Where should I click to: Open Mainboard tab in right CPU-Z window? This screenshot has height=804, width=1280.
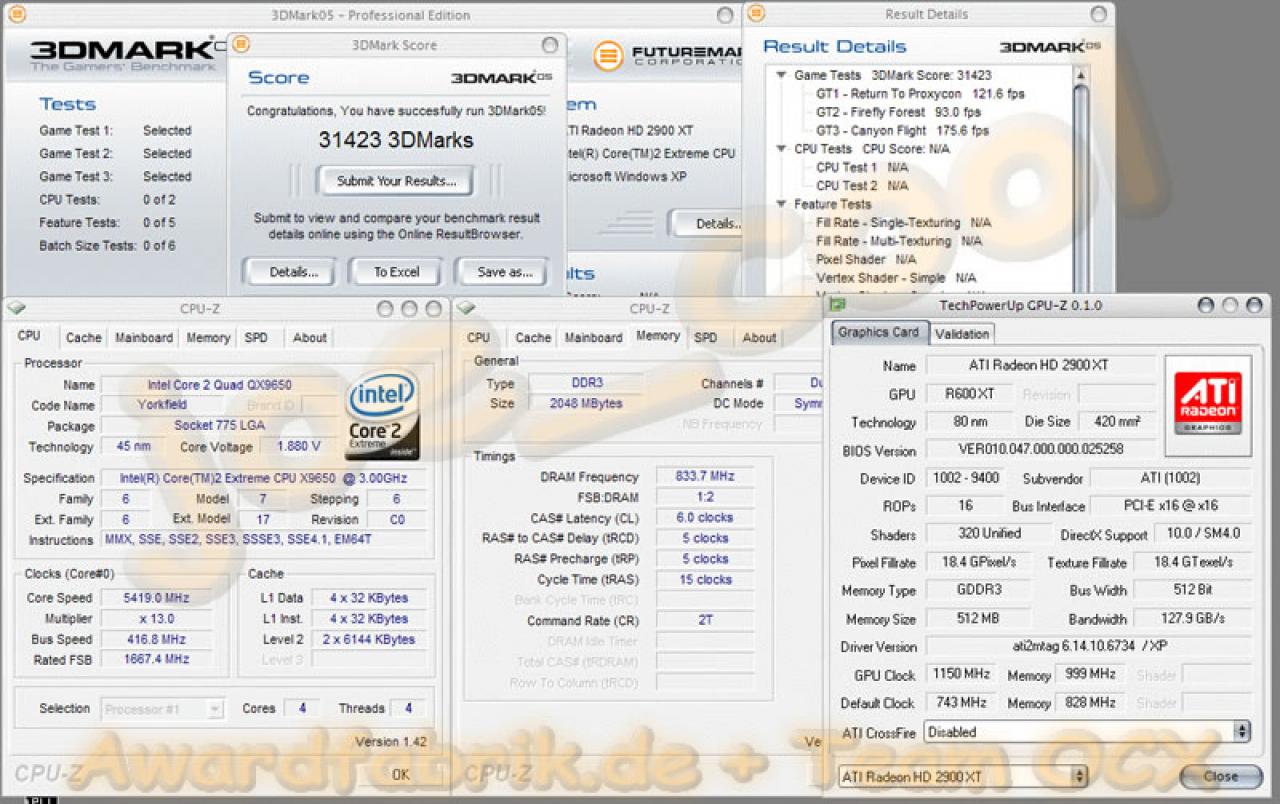coord(594,338)
